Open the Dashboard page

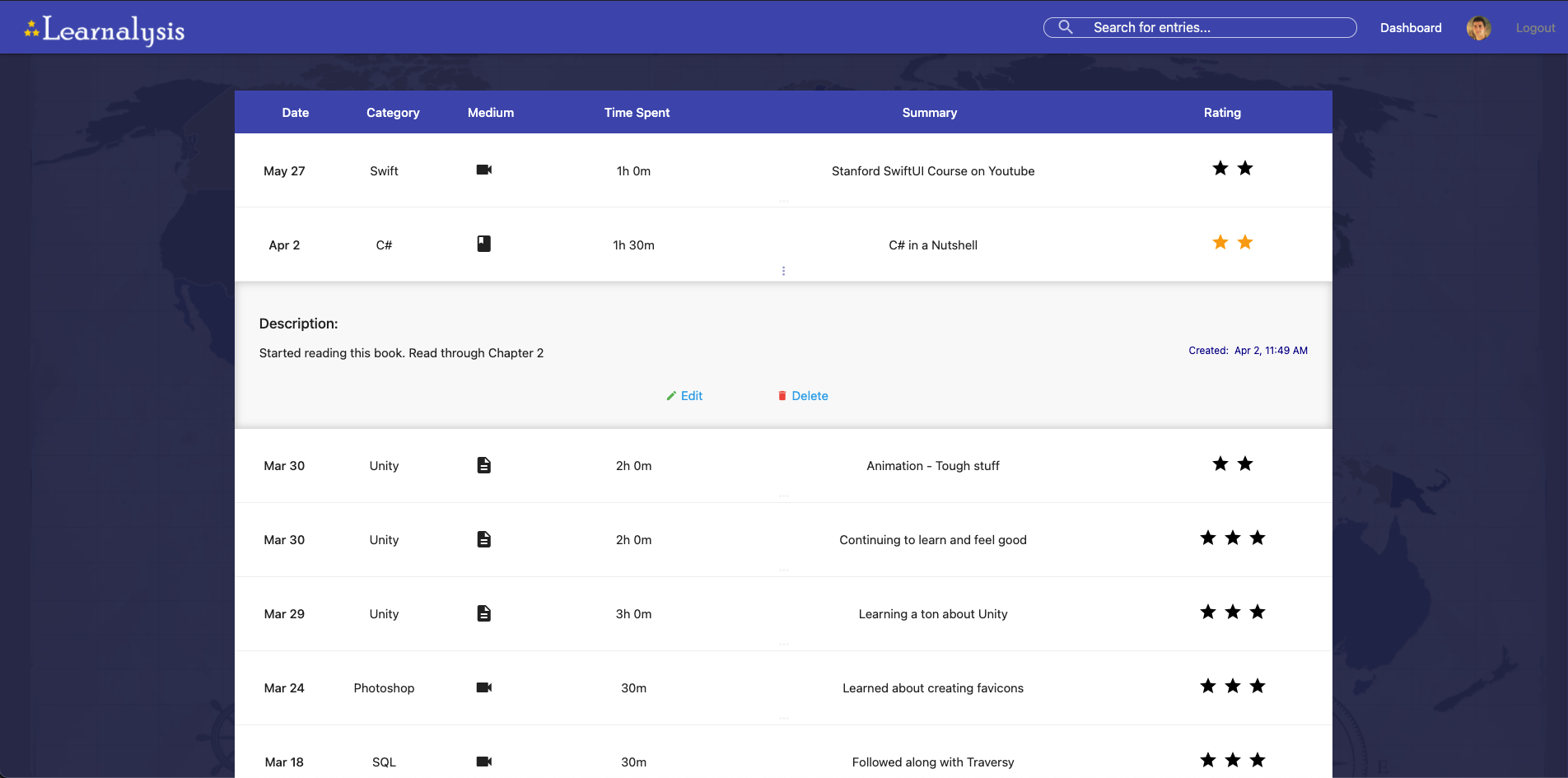click(x=1411, y=28)
